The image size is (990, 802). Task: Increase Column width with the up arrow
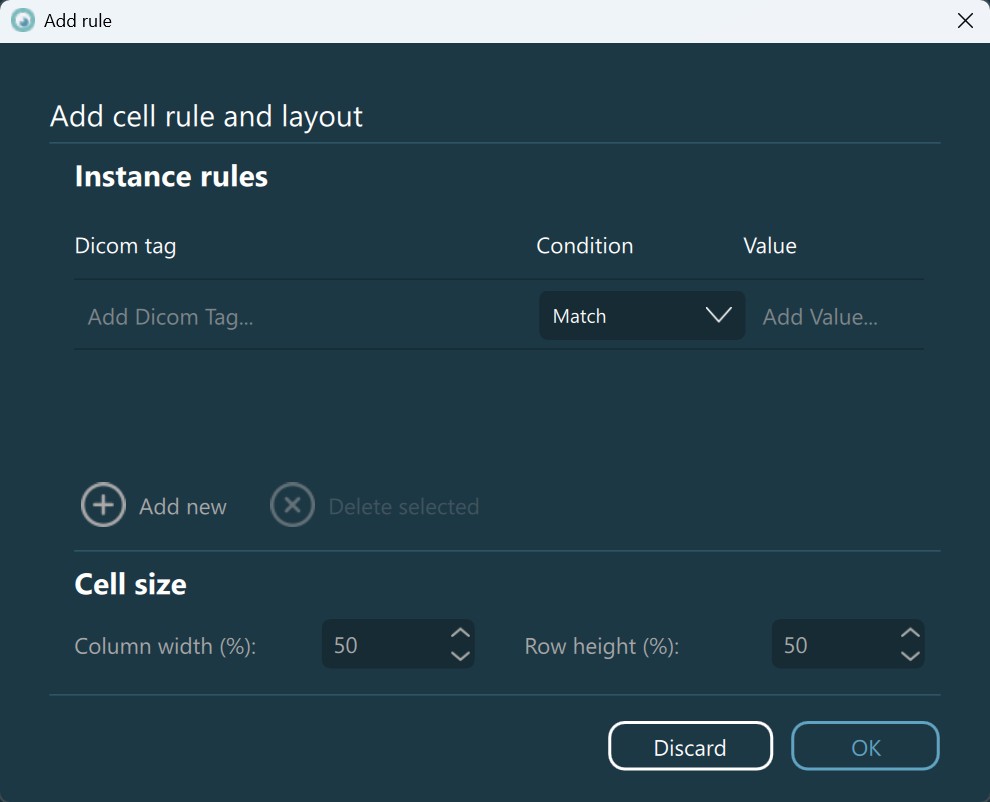[460, 633]
